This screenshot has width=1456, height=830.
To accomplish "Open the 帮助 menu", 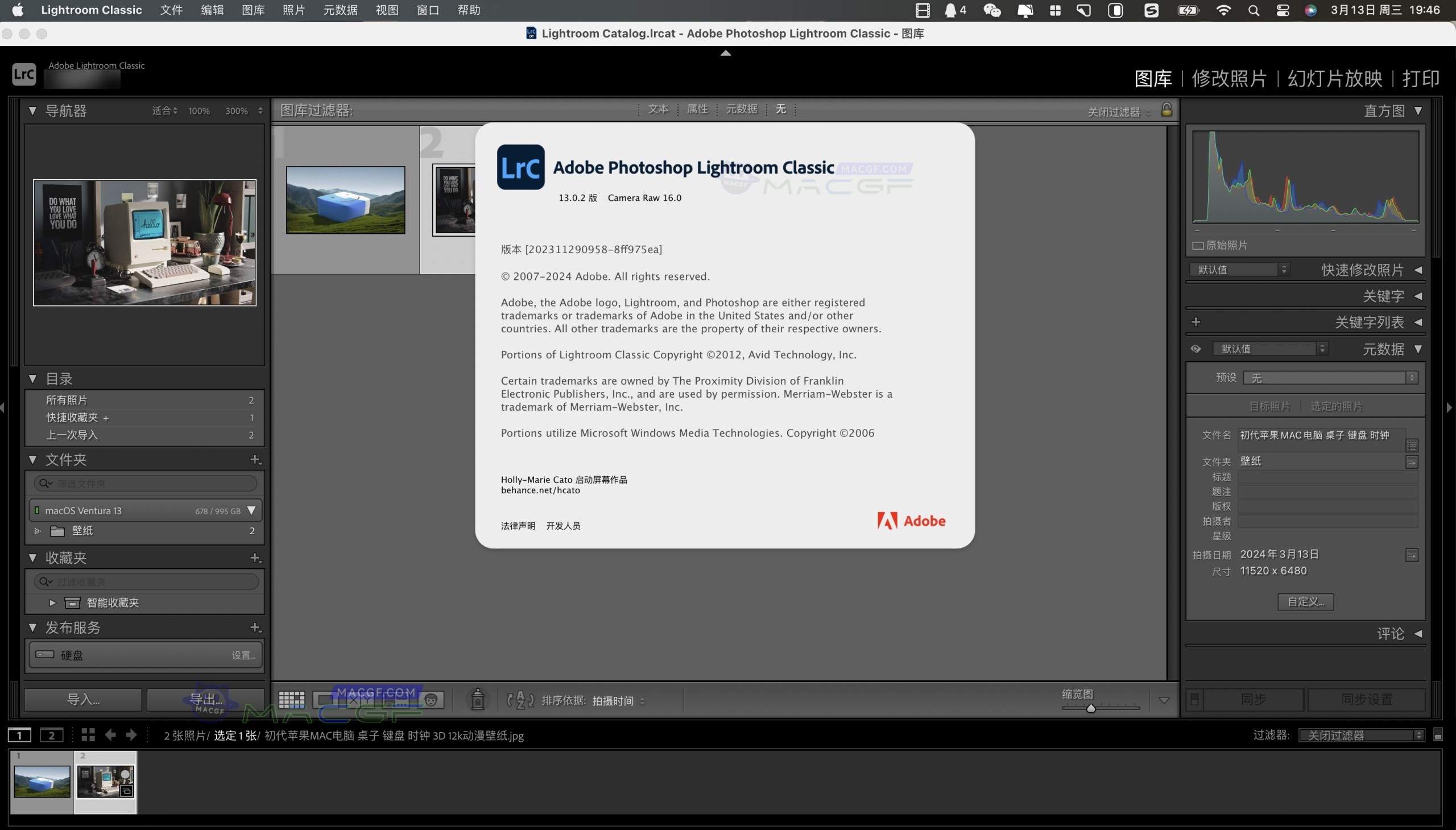I will [469, 10].
